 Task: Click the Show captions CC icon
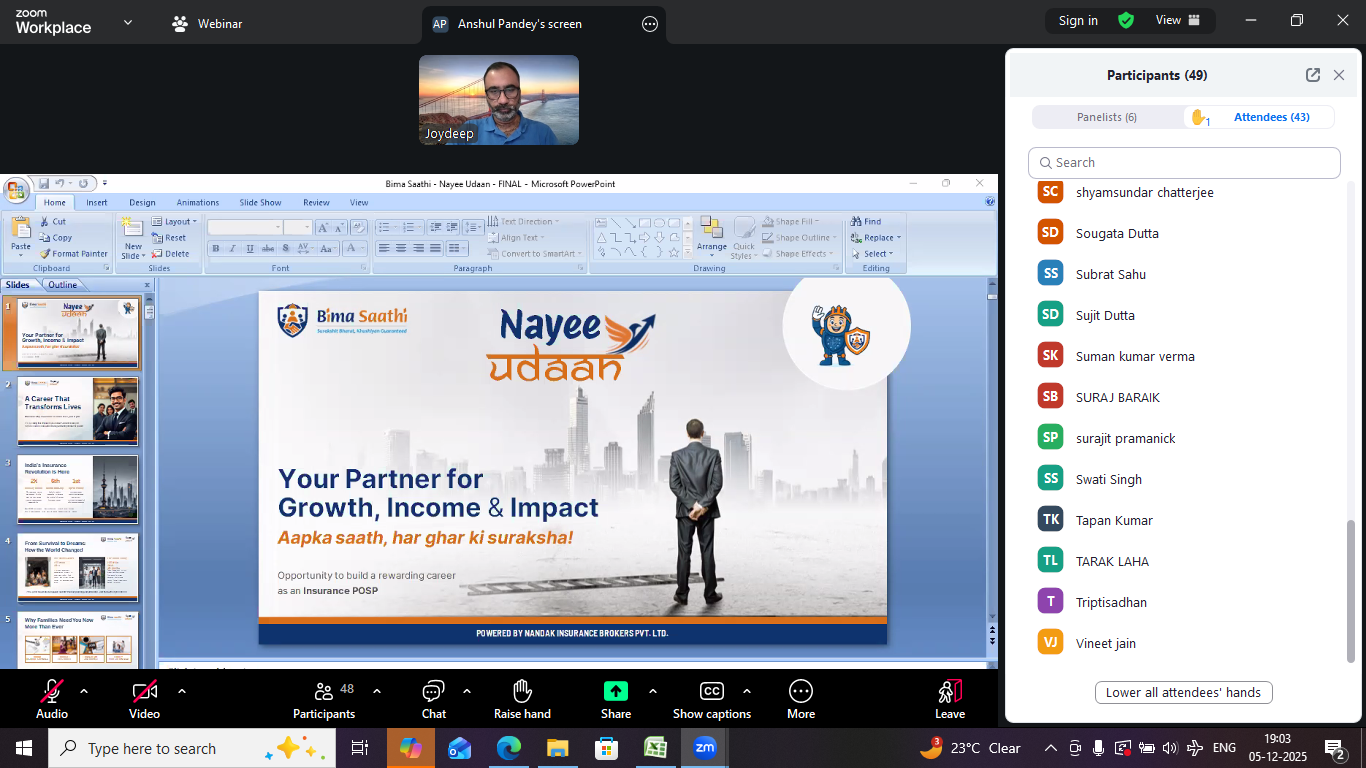point(711,692)
